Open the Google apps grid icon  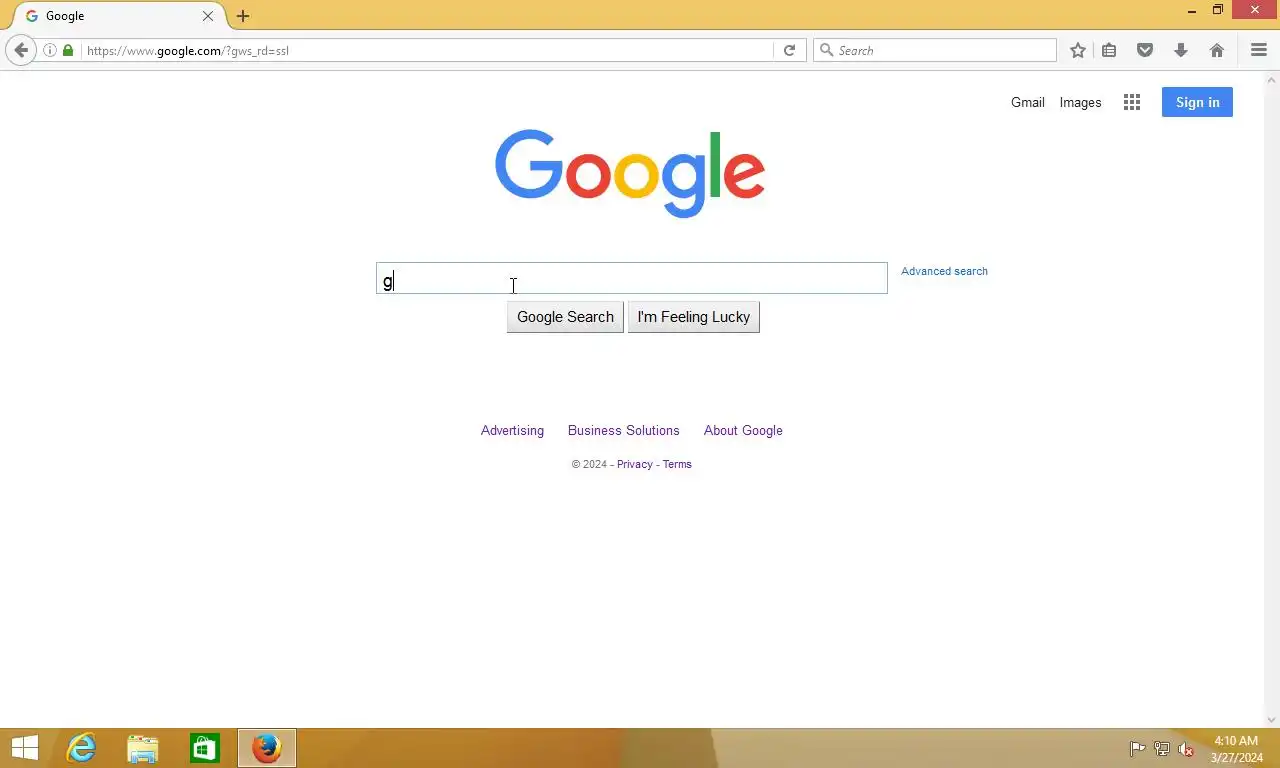point(1132,102)
